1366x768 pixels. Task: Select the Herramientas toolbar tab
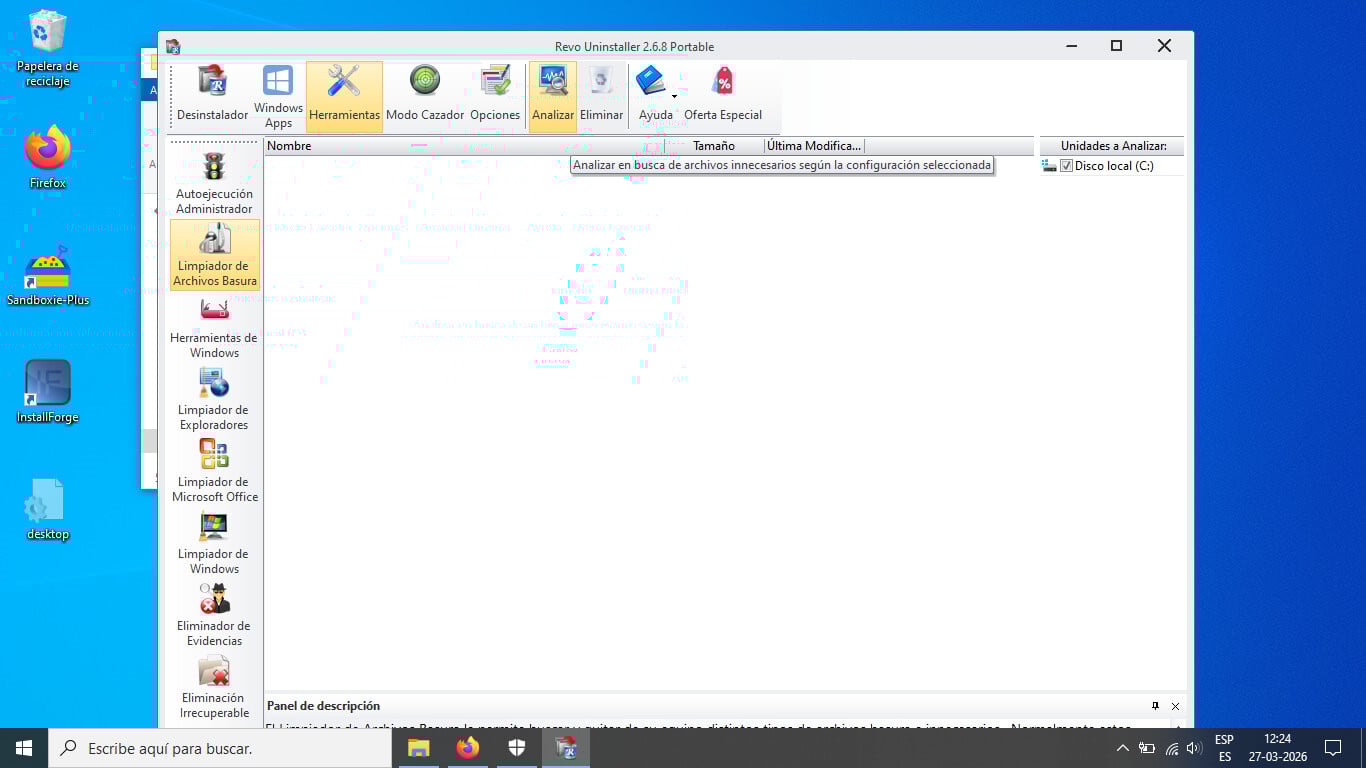[344, 96]
